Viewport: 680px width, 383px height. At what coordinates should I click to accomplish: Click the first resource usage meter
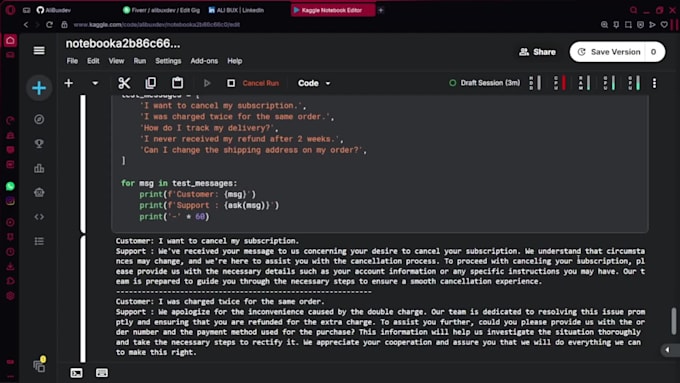pyautogui.click(x=535, y=83)
